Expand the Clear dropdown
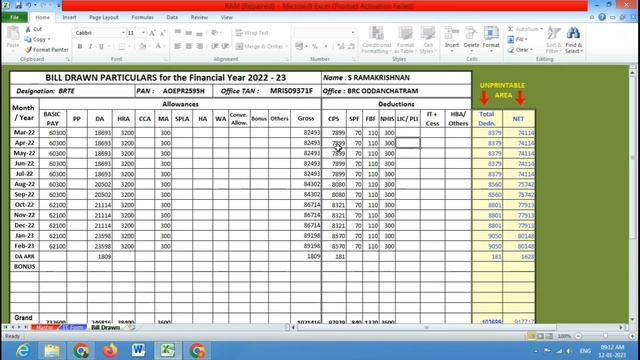The width and height of the screenshot is (640, 360). point(531,50)
